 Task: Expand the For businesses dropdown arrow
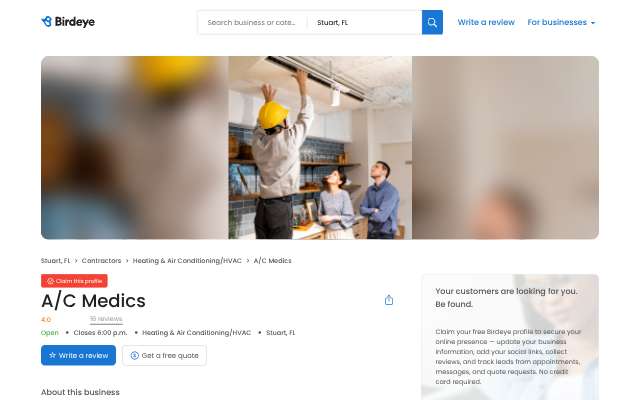[x=593, y=23]
